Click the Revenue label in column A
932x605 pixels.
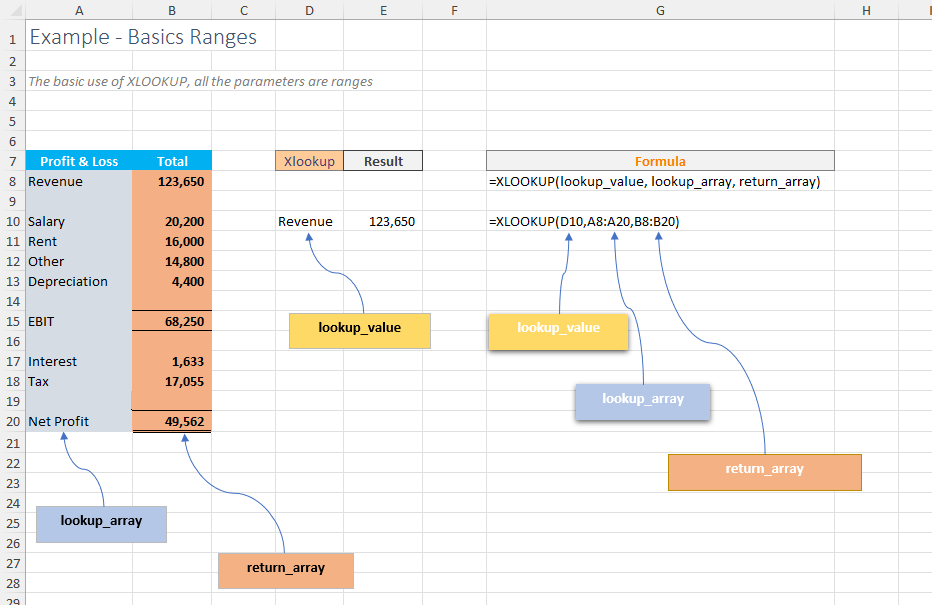pos(55,181)
